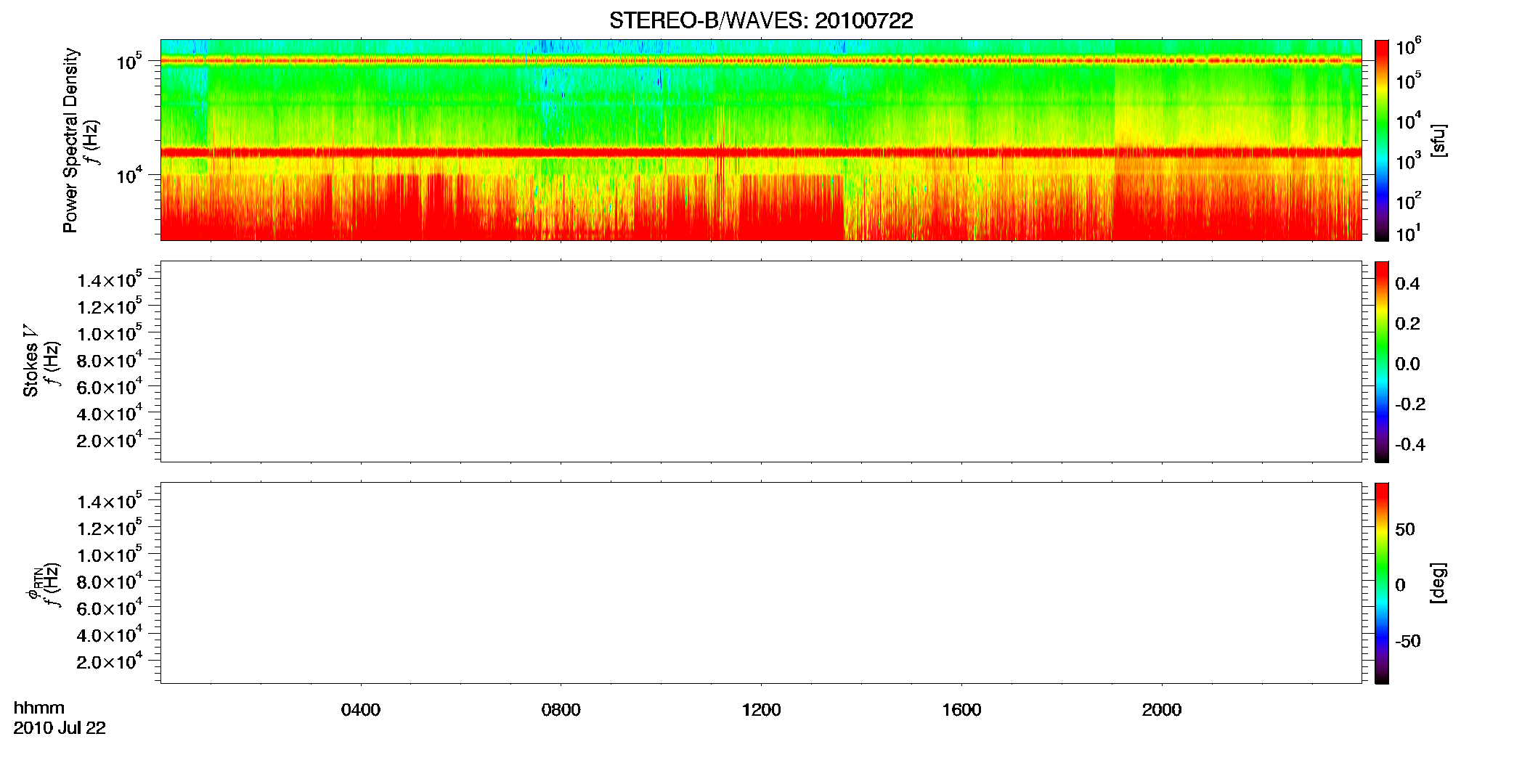The image size is (1522, 784).
Task: Click the 0.2 label on Stokes color bar
Action: tap(1407, 324)
